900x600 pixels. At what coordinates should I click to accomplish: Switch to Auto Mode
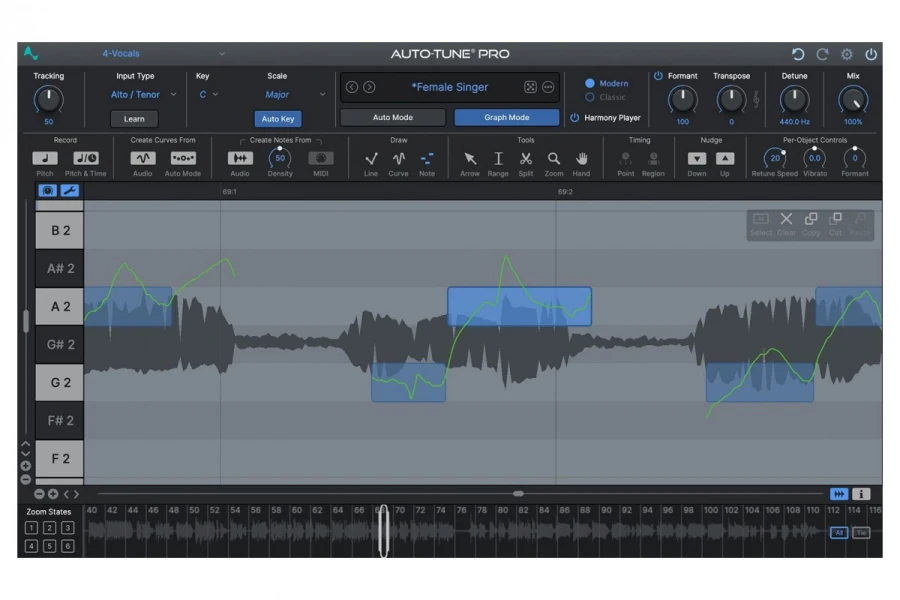(393, 118)
